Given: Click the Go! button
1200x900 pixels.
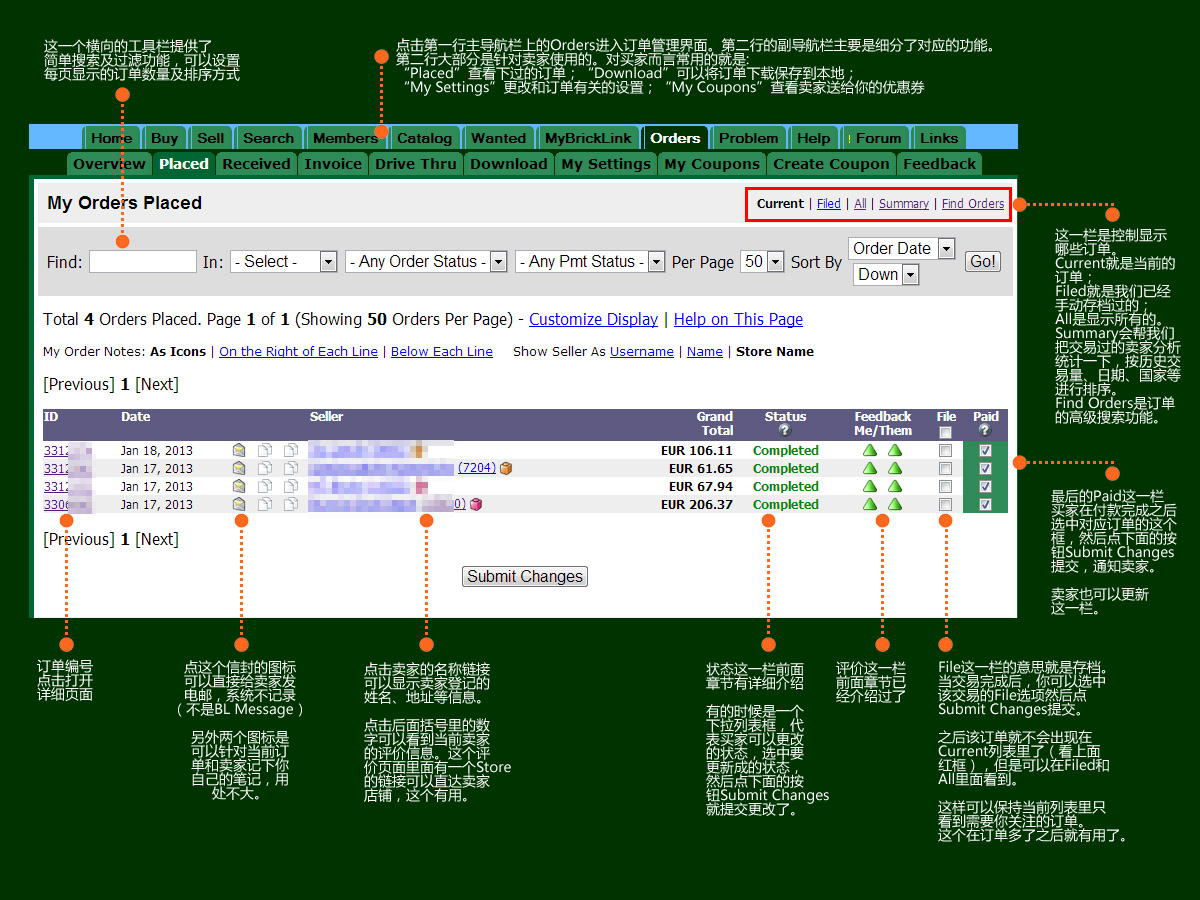Looking at the screenshot, I should coord(982,261).
